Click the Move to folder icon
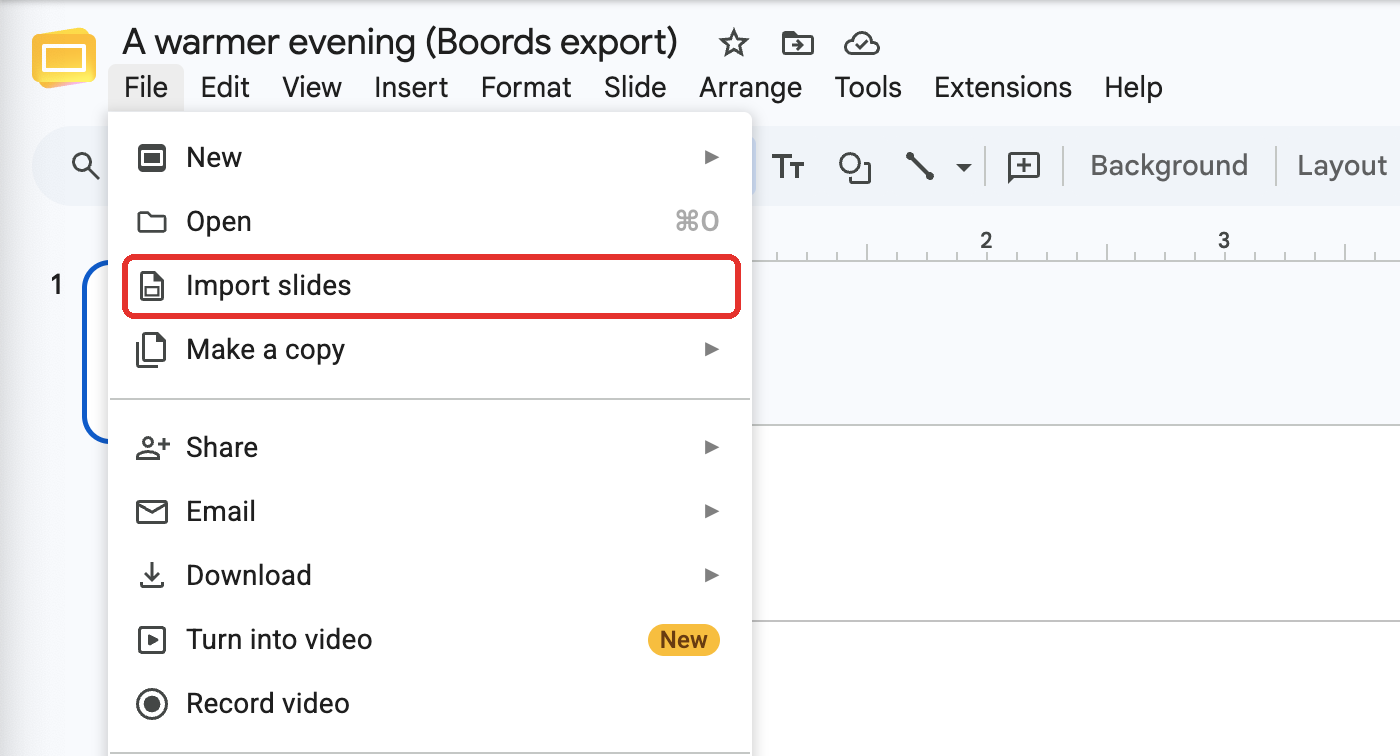Viewport: 1400px width, 756px height. click(797, 43)
